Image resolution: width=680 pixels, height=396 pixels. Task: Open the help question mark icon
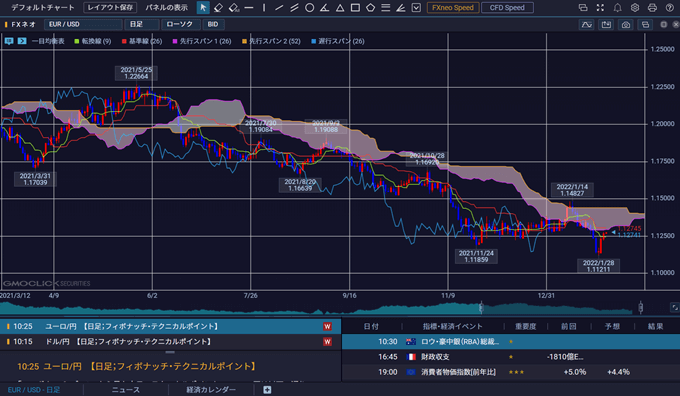click(x=670, y=7)
